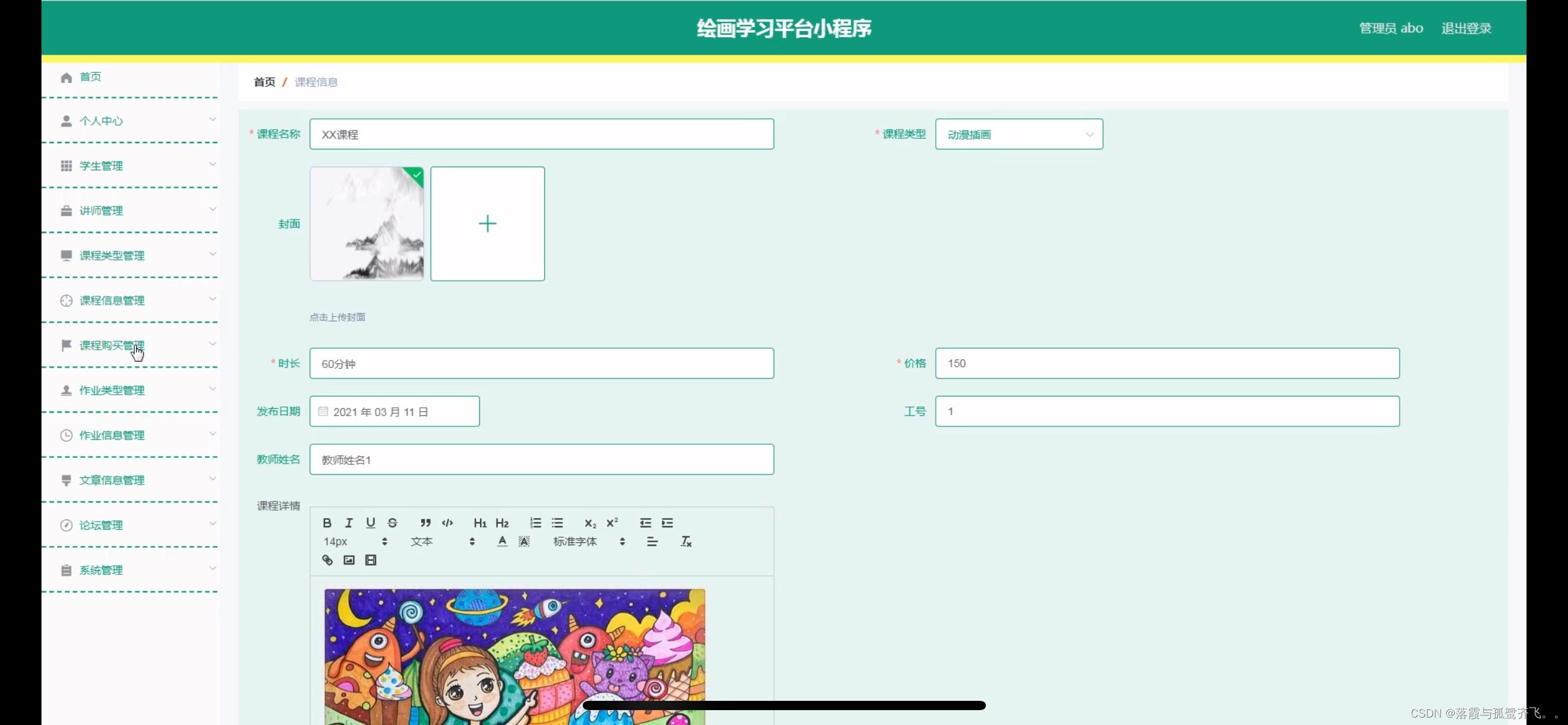This screenshot has height=725, width=1568.
Task: Click the plus box to upload cover
Action: (487, 224)
